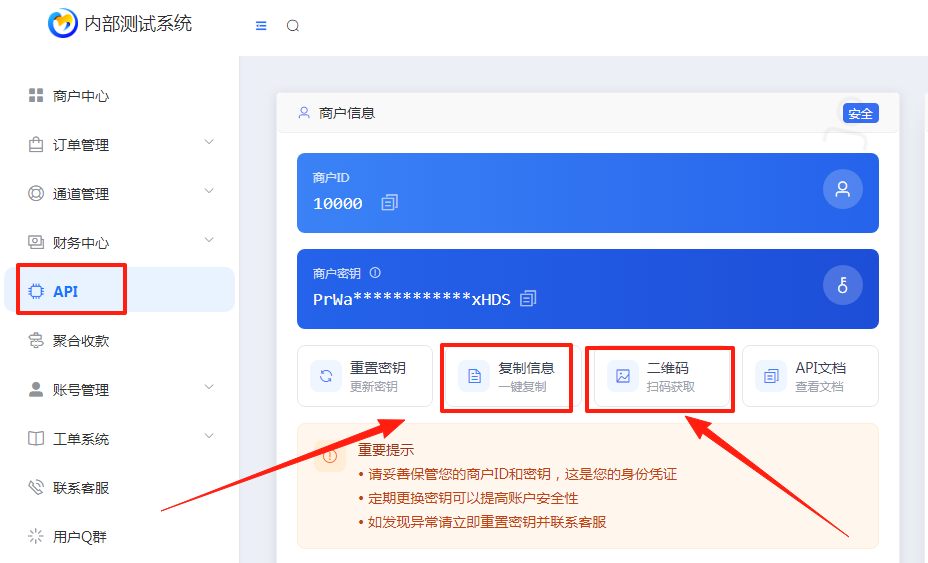Expand the 订单管理 submenu
928x563 pixels.
coord(209,142)
